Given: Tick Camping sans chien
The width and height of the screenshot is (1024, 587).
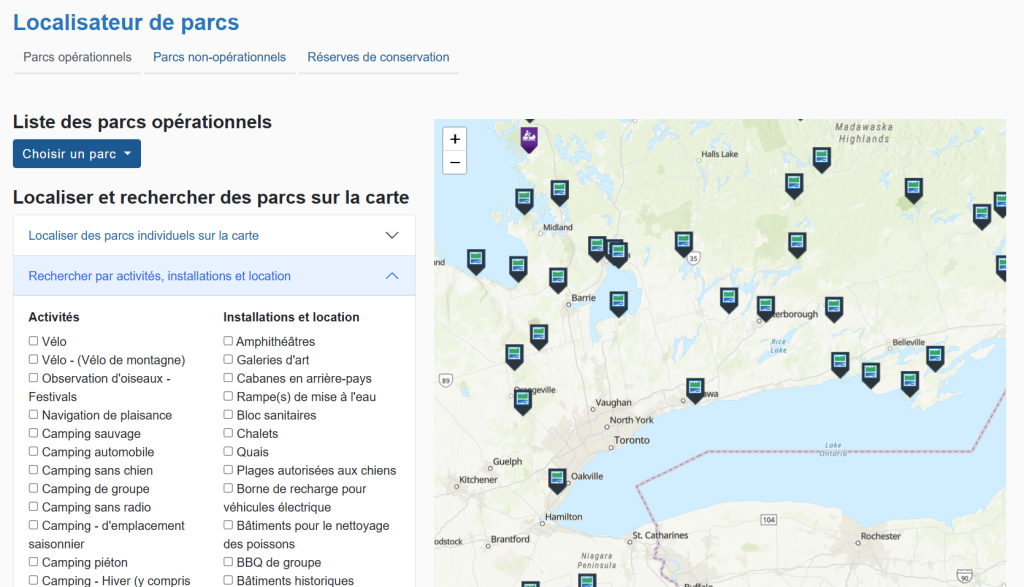Looking at the screenshot, I should coord(33,469).
